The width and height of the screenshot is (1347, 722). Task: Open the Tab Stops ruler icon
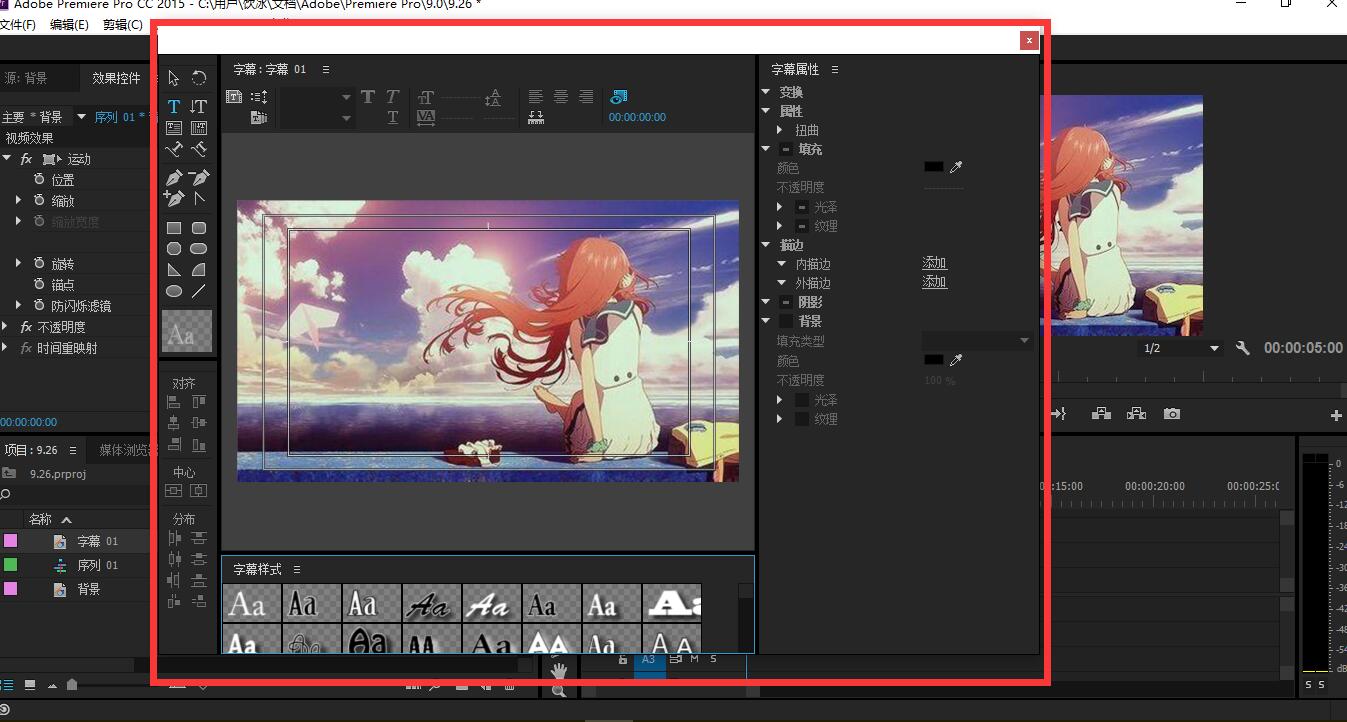click(x=536, y=117)
